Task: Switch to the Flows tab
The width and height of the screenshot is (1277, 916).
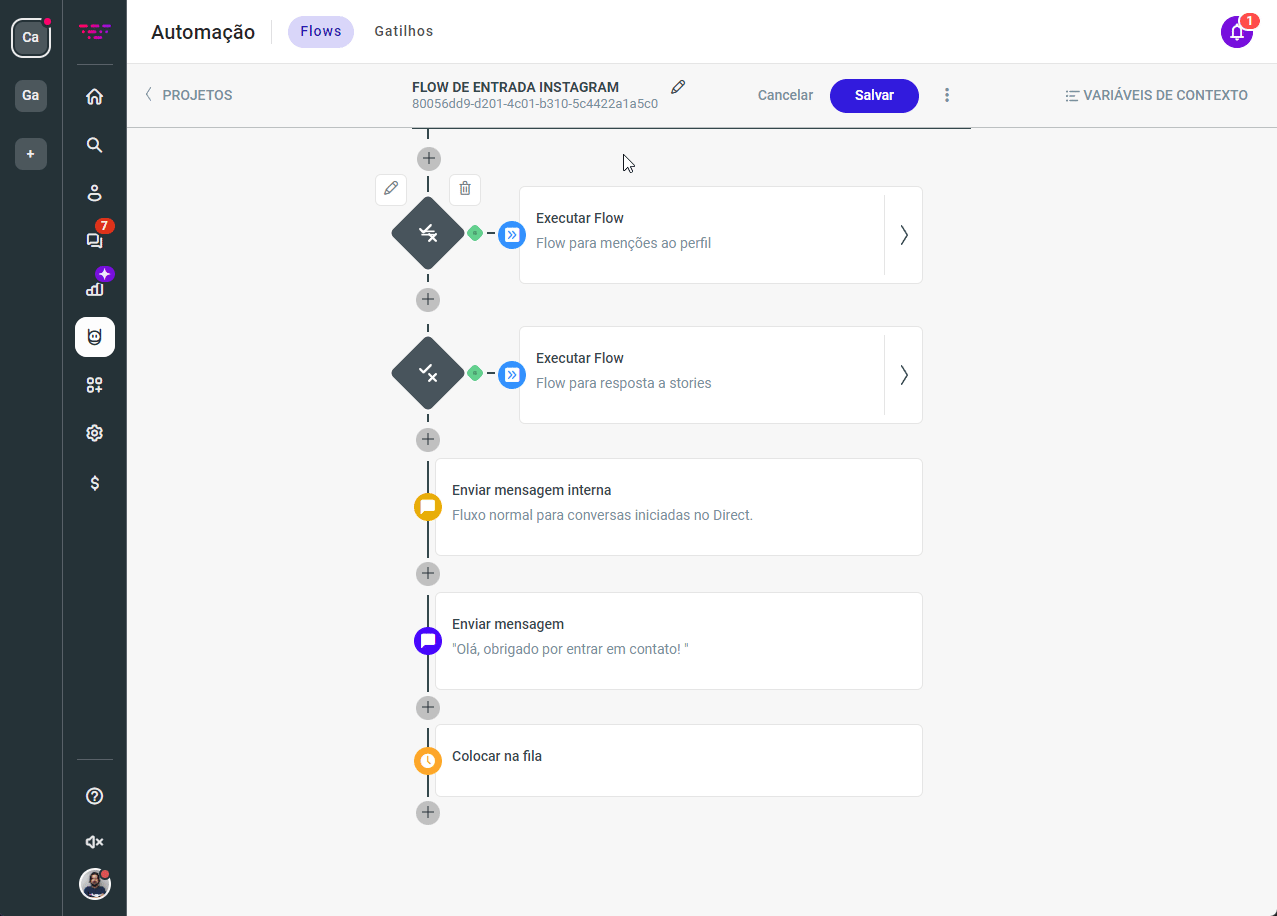Action: (321, 32)
